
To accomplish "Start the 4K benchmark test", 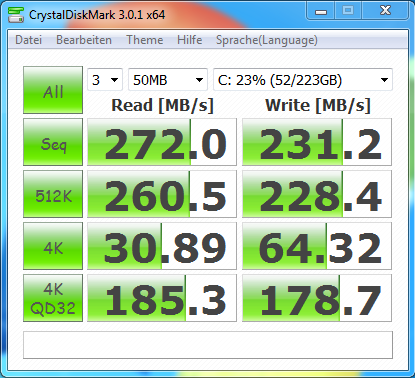I will coord(53,246).
